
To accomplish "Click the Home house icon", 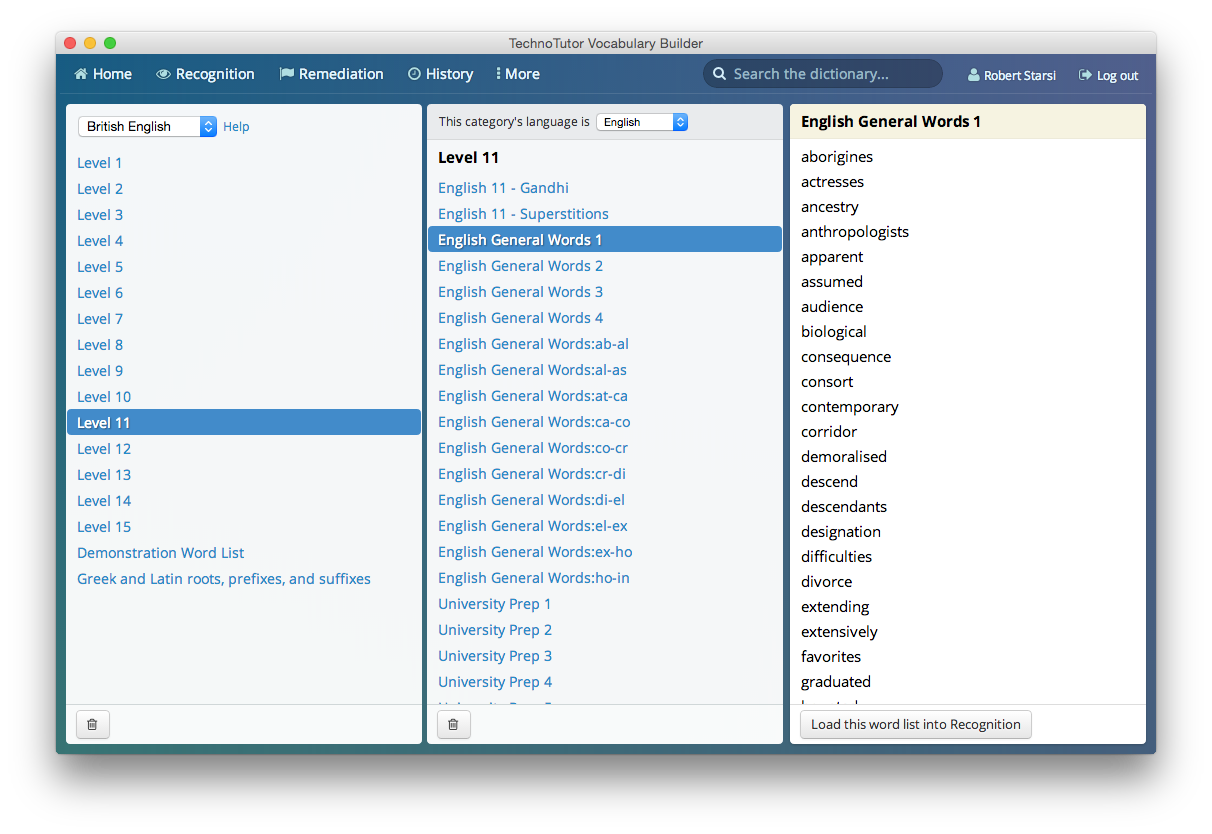I will coord(80,73).
